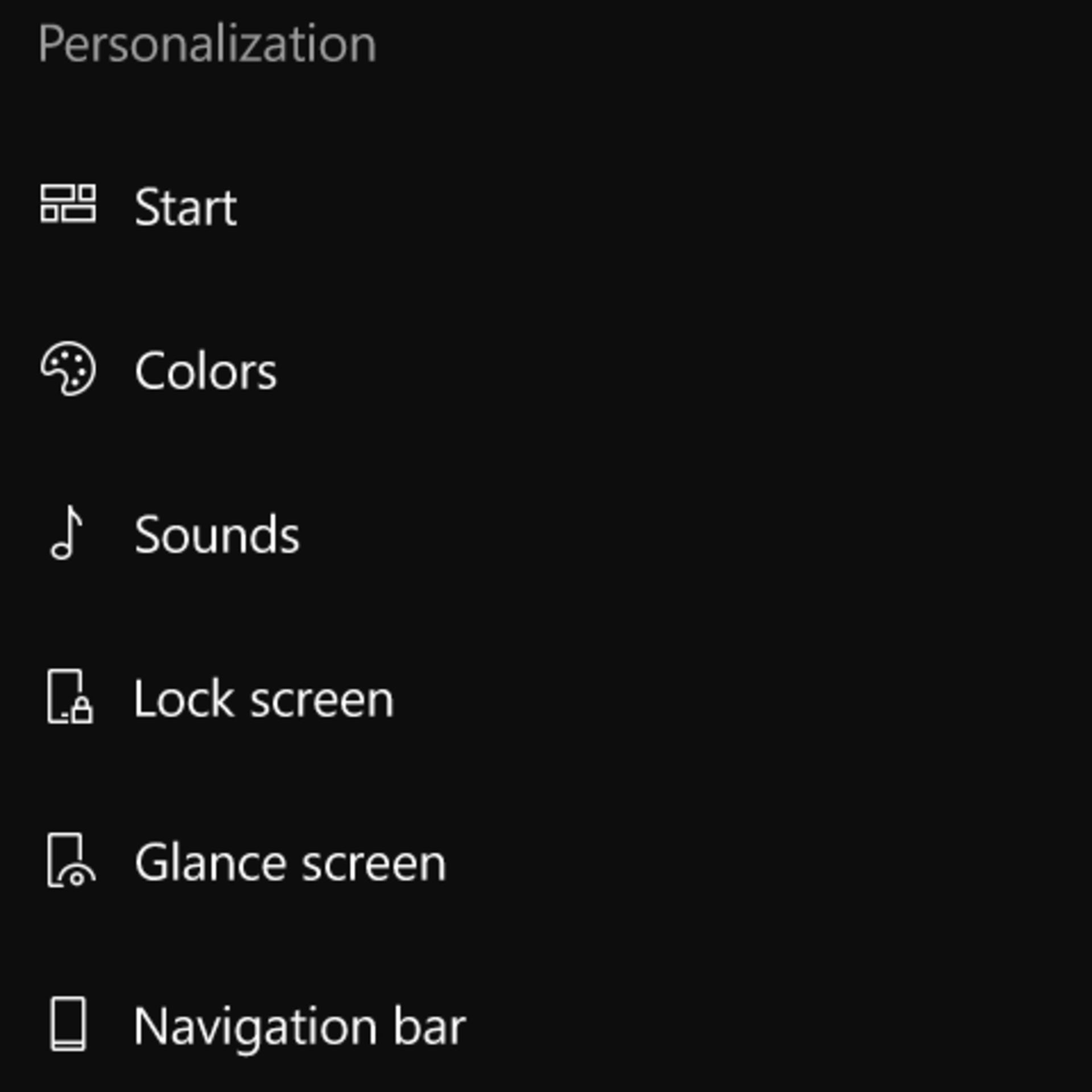Open accent Colors settings page

205,371
